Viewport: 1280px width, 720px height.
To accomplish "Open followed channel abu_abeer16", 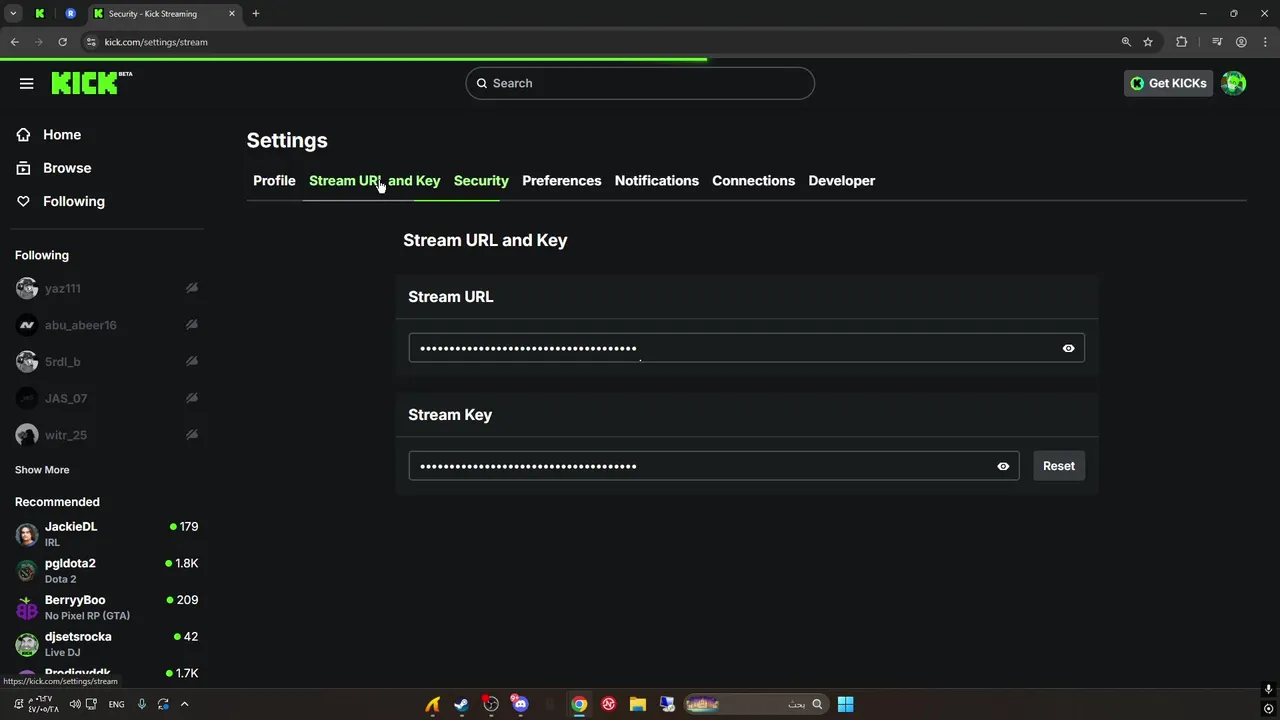I will click(80, 325).
